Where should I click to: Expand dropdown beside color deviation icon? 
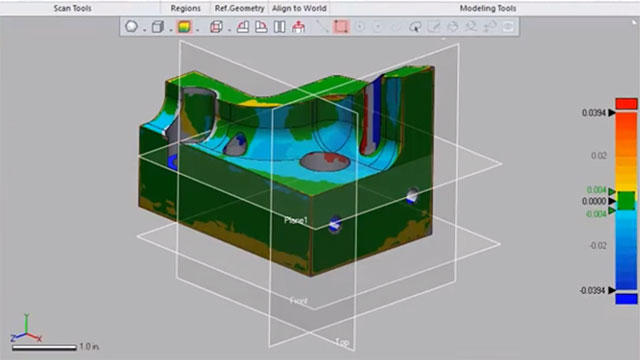pyautogui.click(x=198, y=30)
